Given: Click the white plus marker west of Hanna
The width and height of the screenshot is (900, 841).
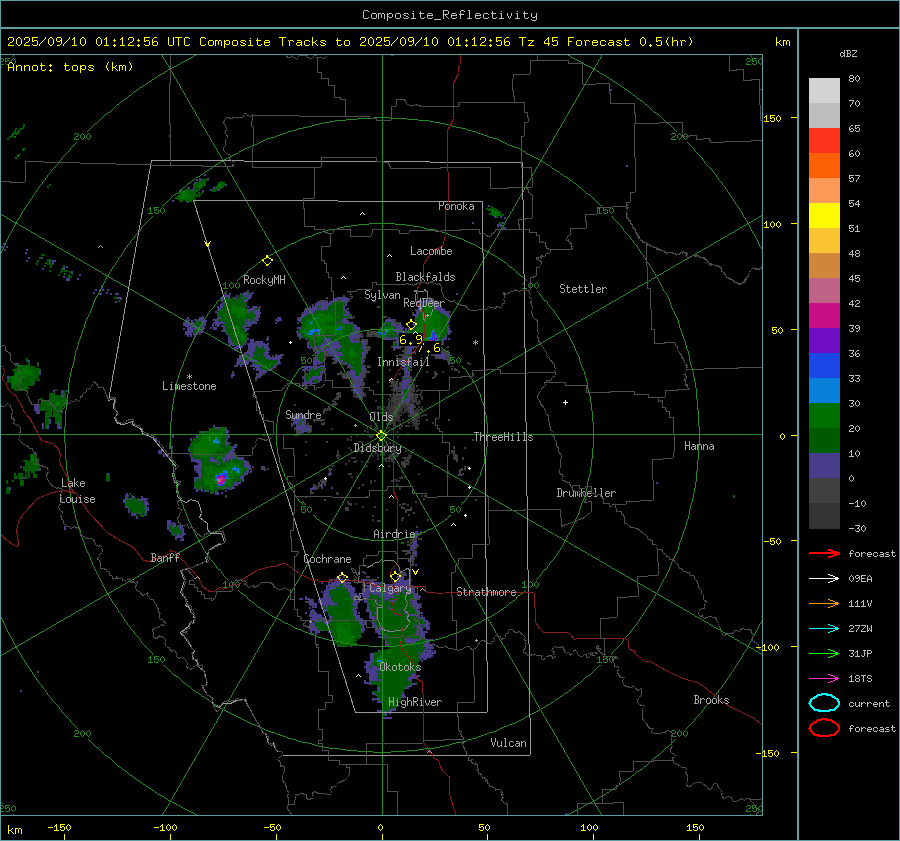Looking at the screenshot, I should 565,402.
